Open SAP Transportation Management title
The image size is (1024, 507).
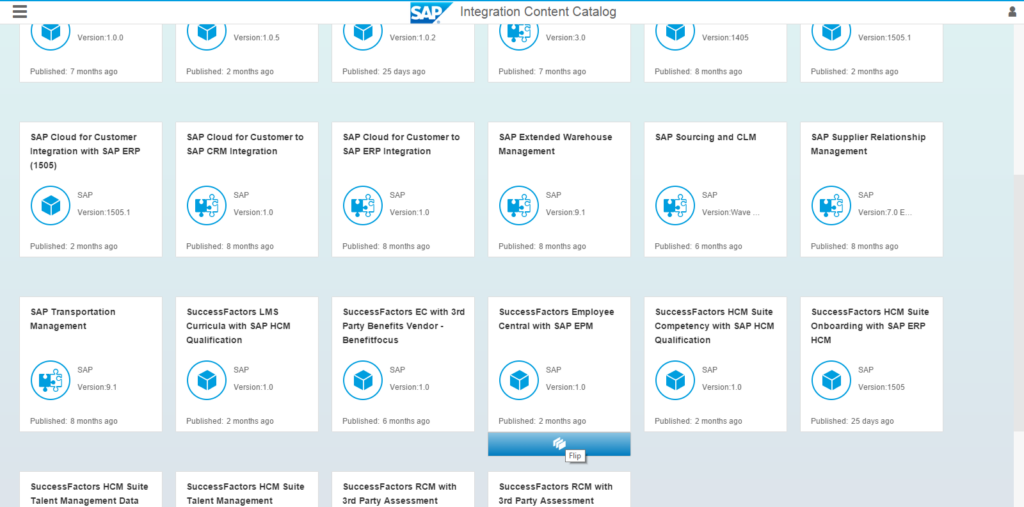point(72,319)
